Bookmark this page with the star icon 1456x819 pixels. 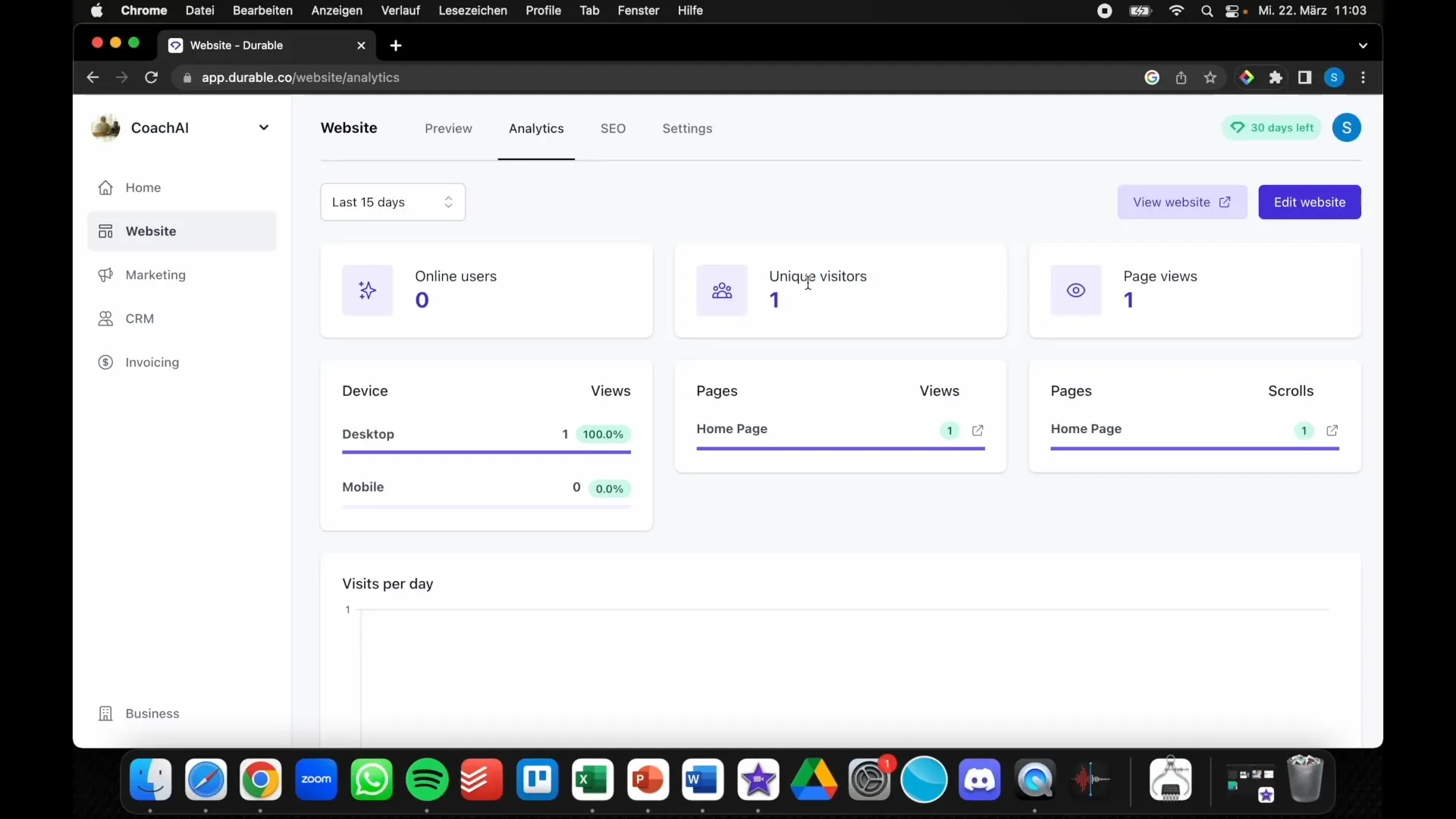pos(1210,77)
